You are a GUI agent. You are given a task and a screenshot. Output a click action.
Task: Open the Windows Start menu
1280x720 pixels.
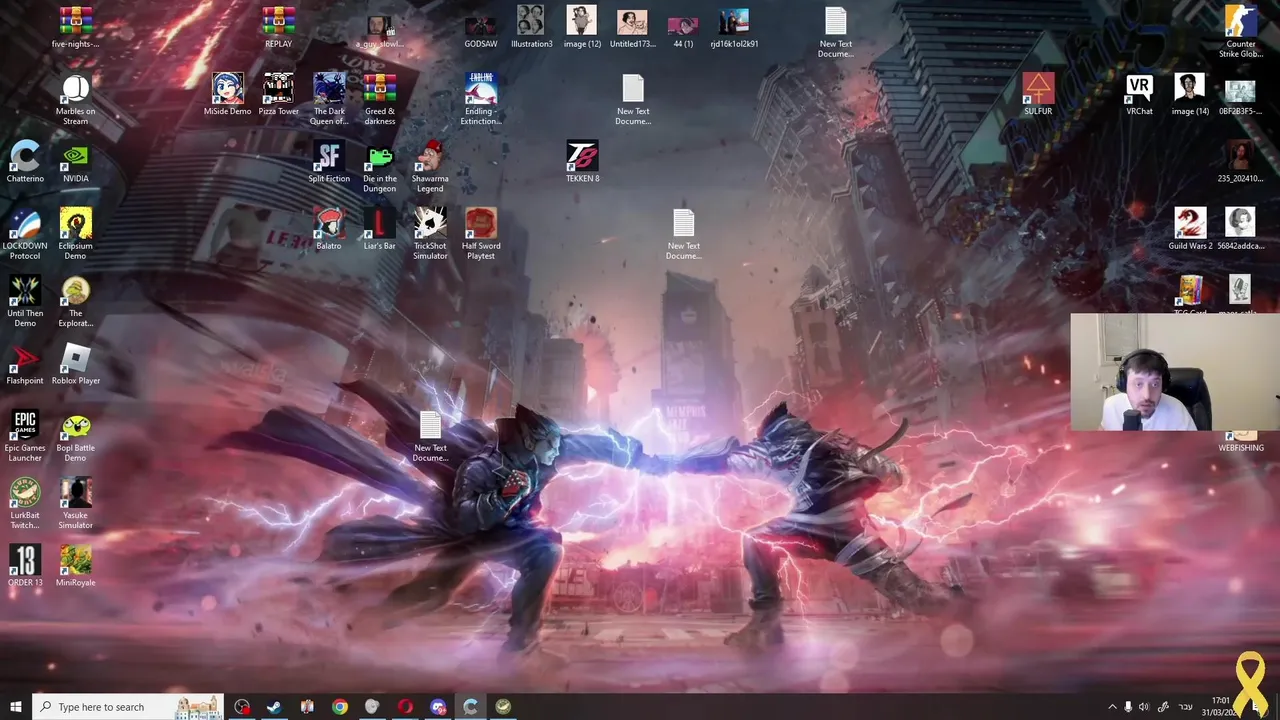point(15,707)
